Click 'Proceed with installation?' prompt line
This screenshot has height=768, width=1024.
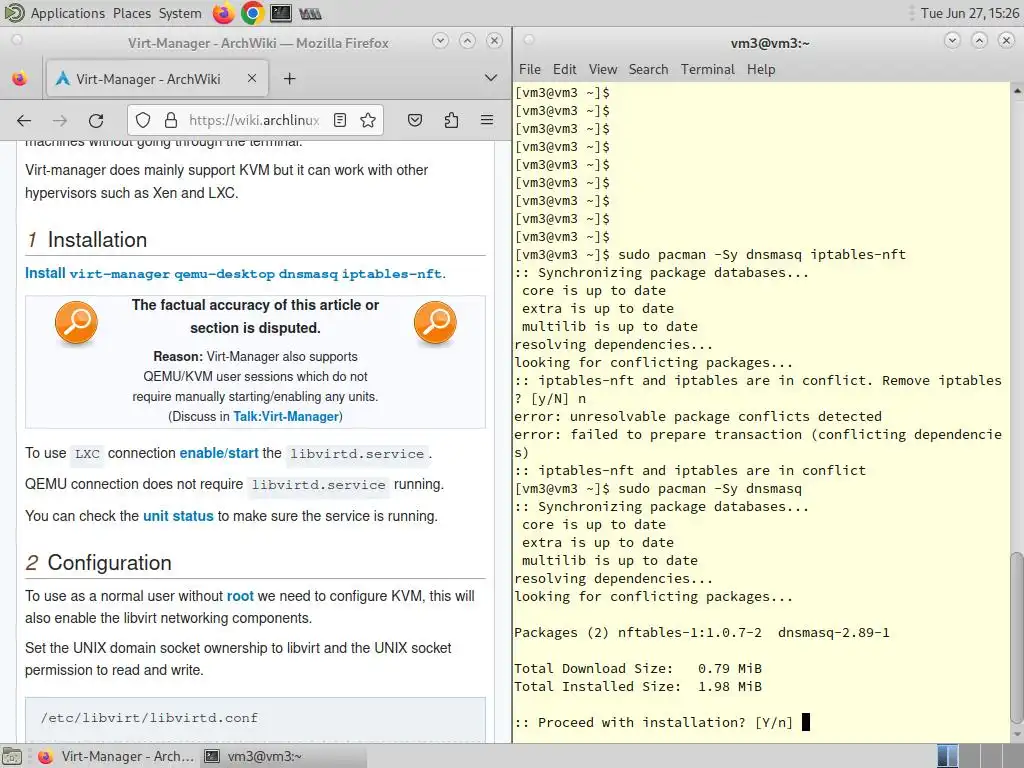point(654,722)
